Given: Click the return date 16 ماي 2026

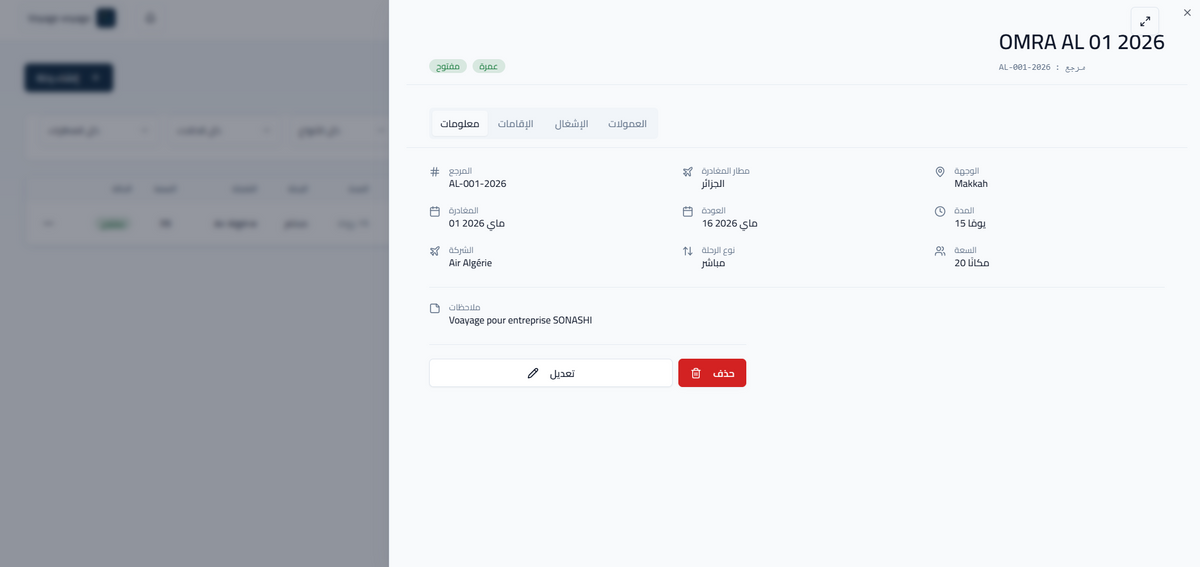Looking at the screenshot, I should point(730,223).
